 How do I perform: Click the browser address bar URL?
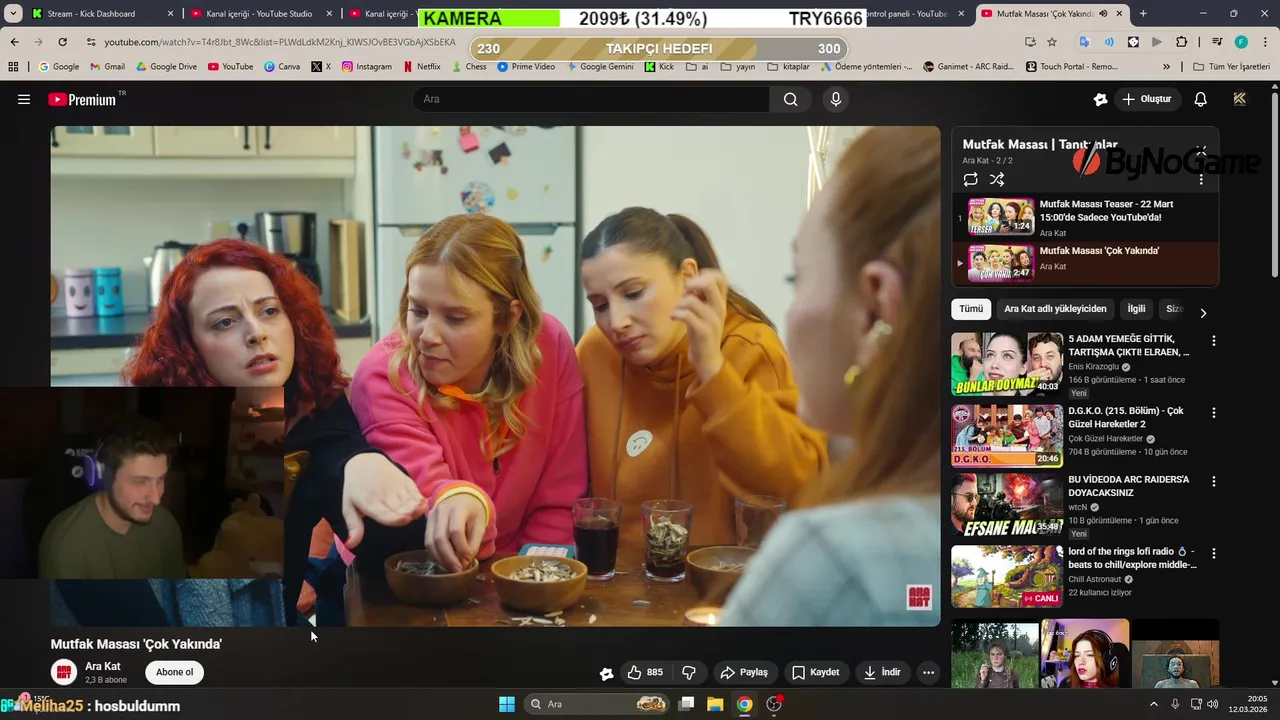[280, 42]
